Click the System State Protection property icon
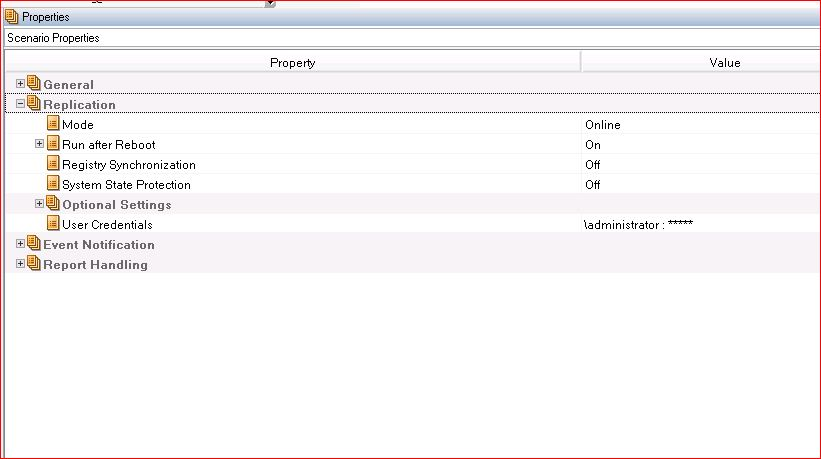Viewport: 821px width, 459px height. click(x=53, y=183)
